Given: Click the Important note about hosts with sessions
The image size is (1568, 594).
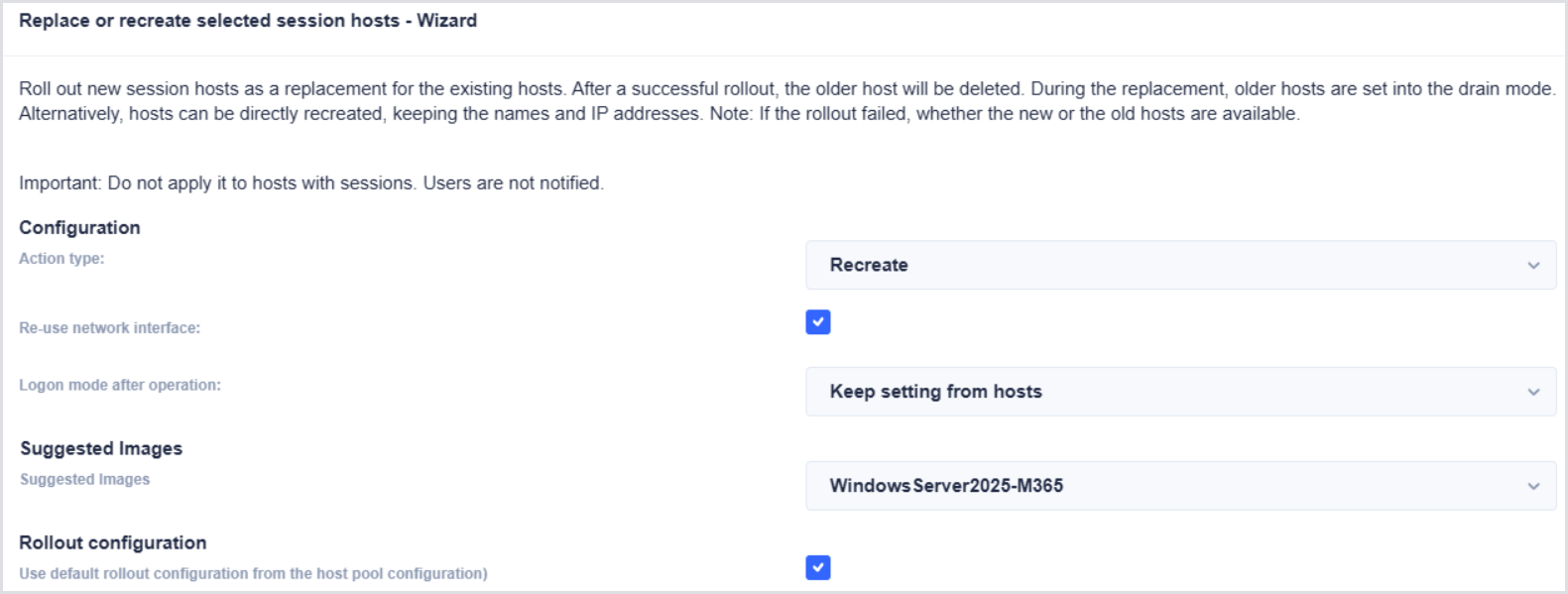Looking at the screenshot, I should pos(311,183).
